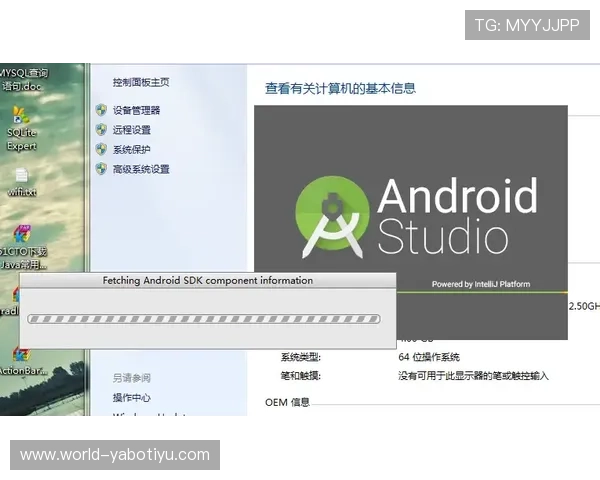Image resolution: width=600 pixels, height=480 pixels.
Task: Click the 笔和触摸: label
Action: 300,376
